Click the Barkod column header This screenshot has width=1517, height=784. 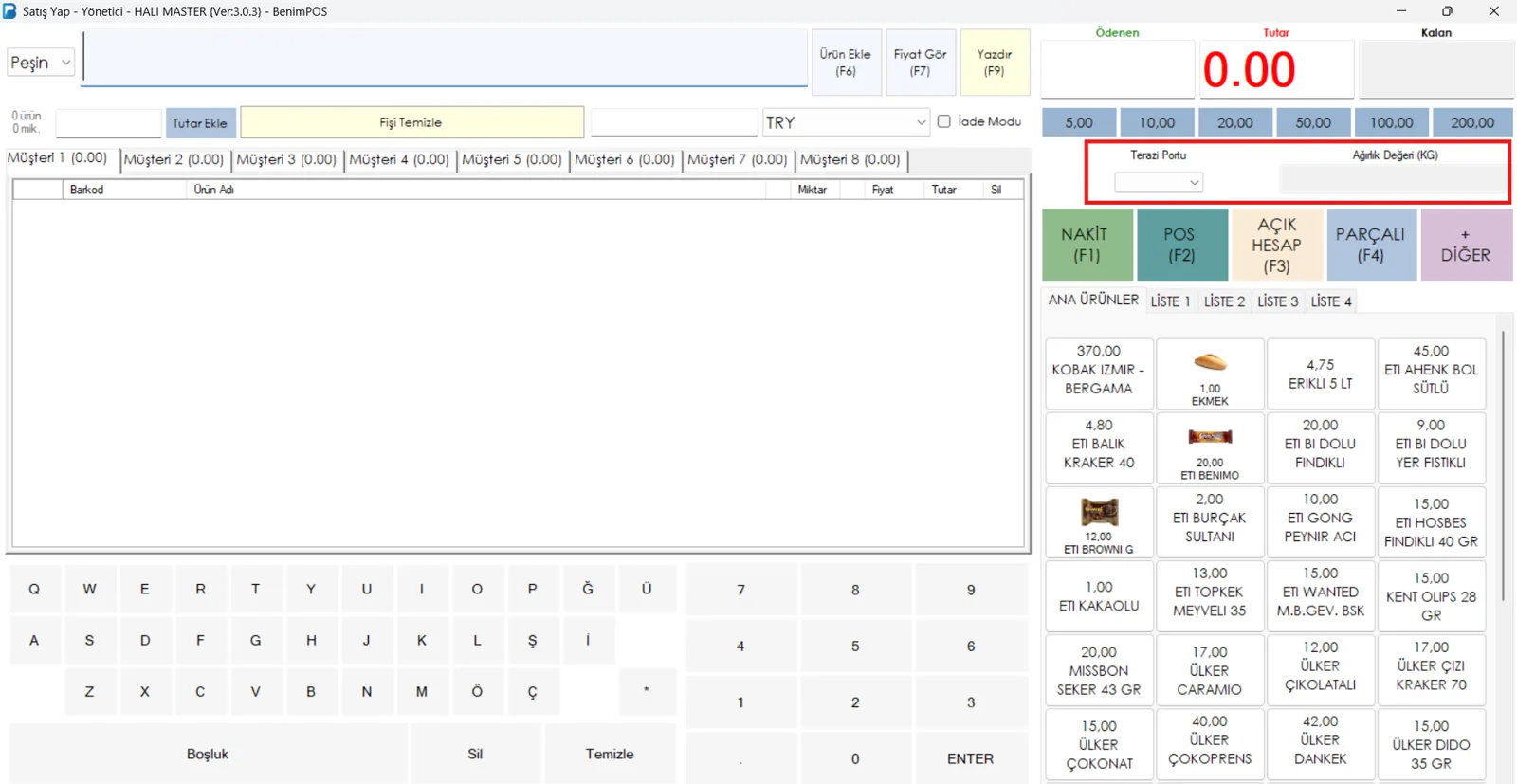pyautogui.click(x=123, y=190)
